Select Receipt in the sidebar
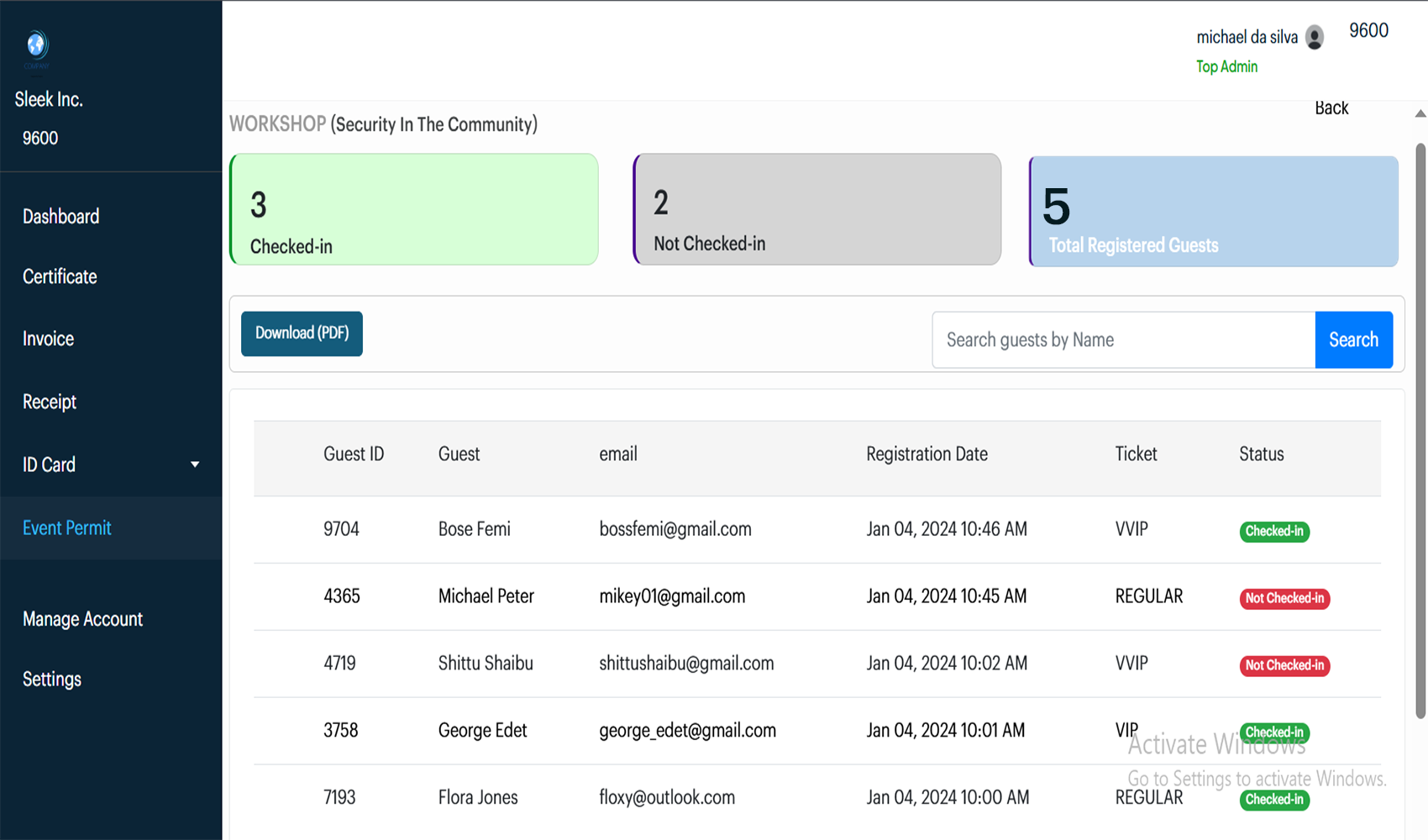 (50, 402)
